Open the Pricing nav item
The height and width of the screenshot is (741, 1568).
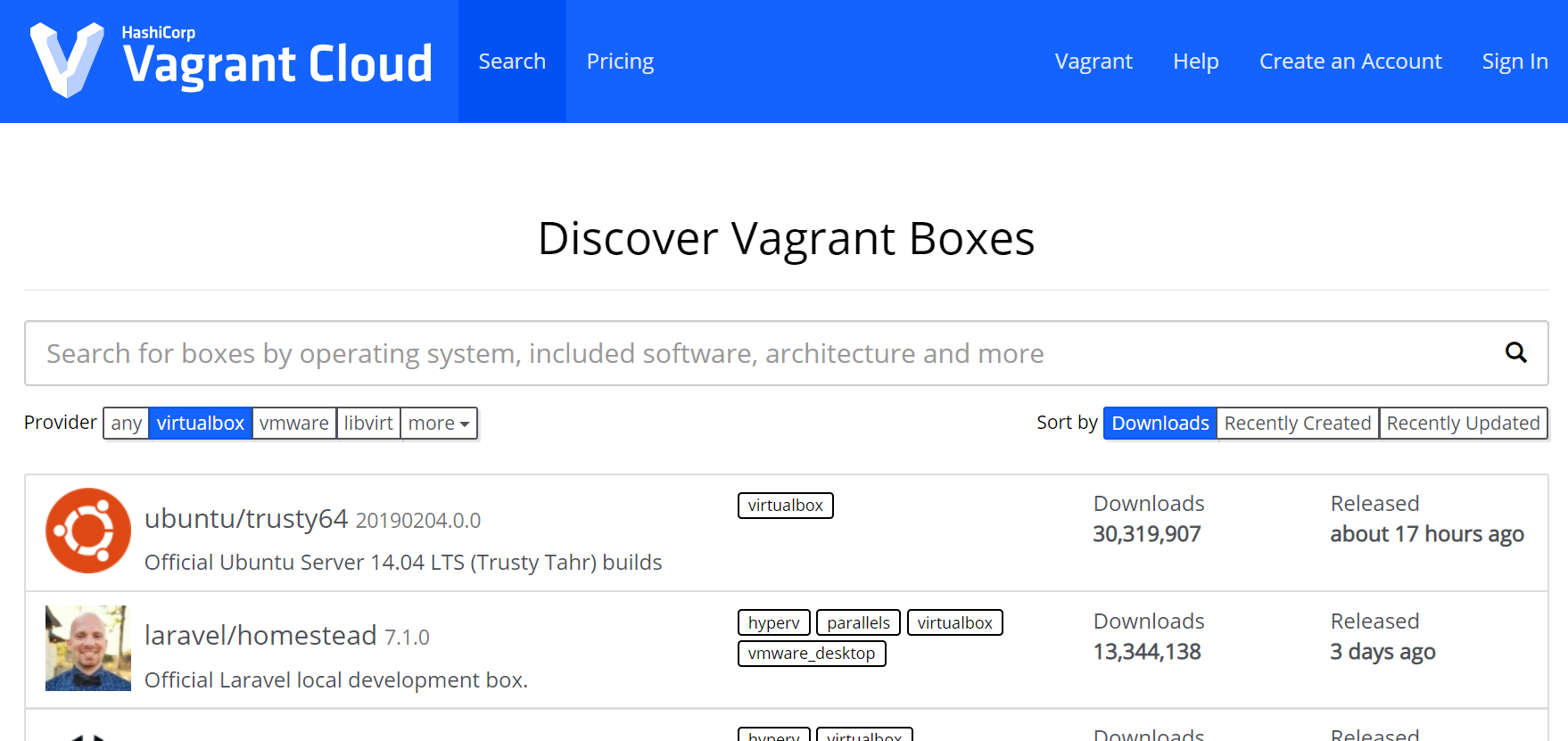620,62
